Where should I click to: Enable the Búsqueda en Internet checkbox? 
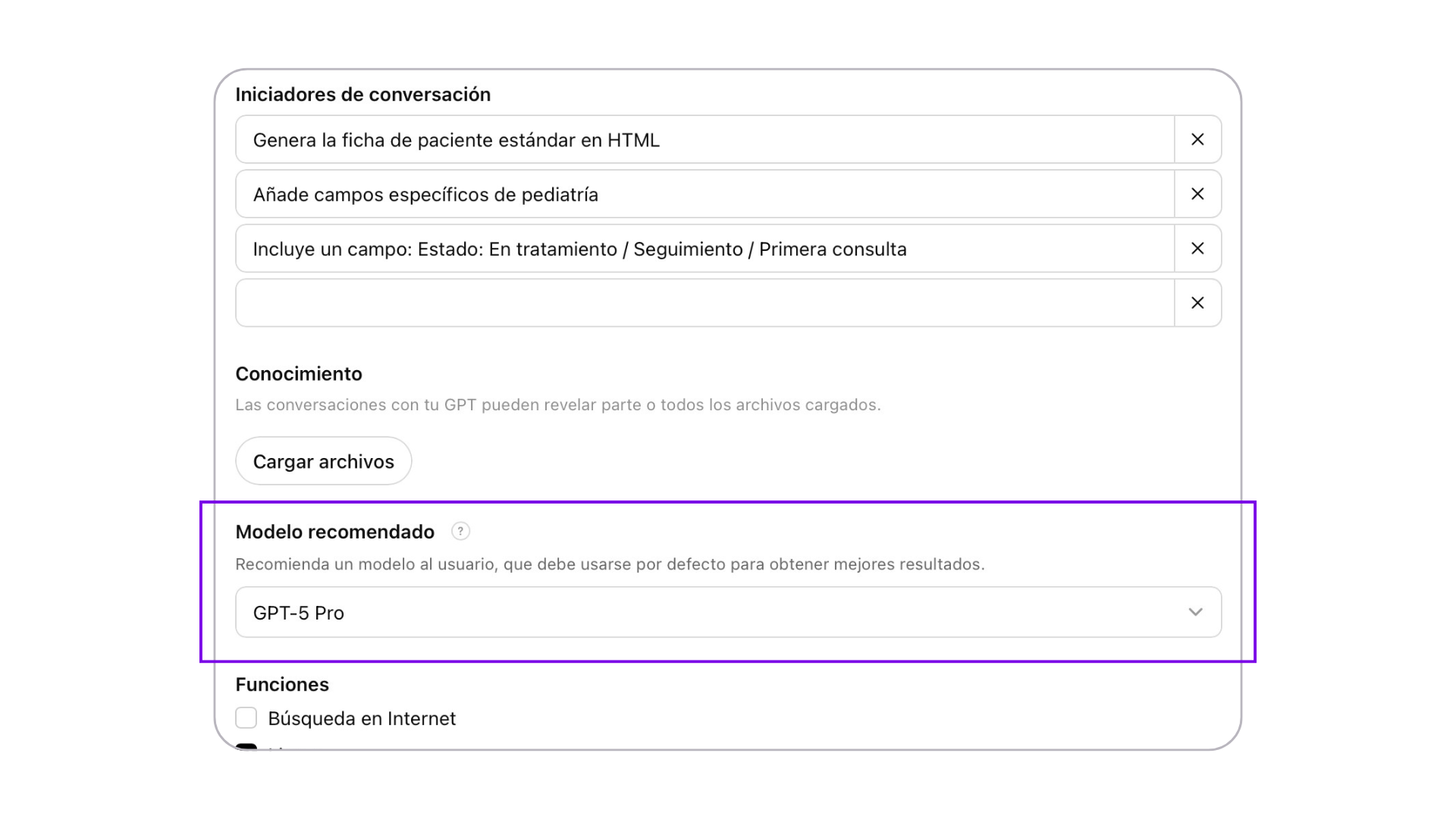pos(246,717)
